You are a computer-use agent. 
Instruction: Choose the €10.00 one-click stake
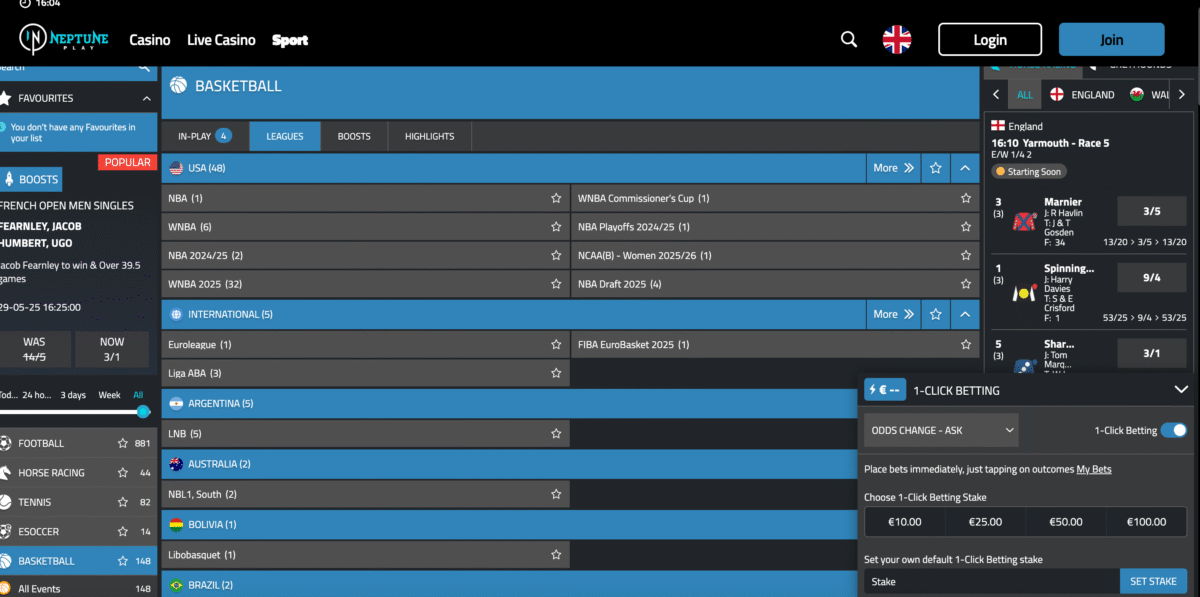(904, 521)
